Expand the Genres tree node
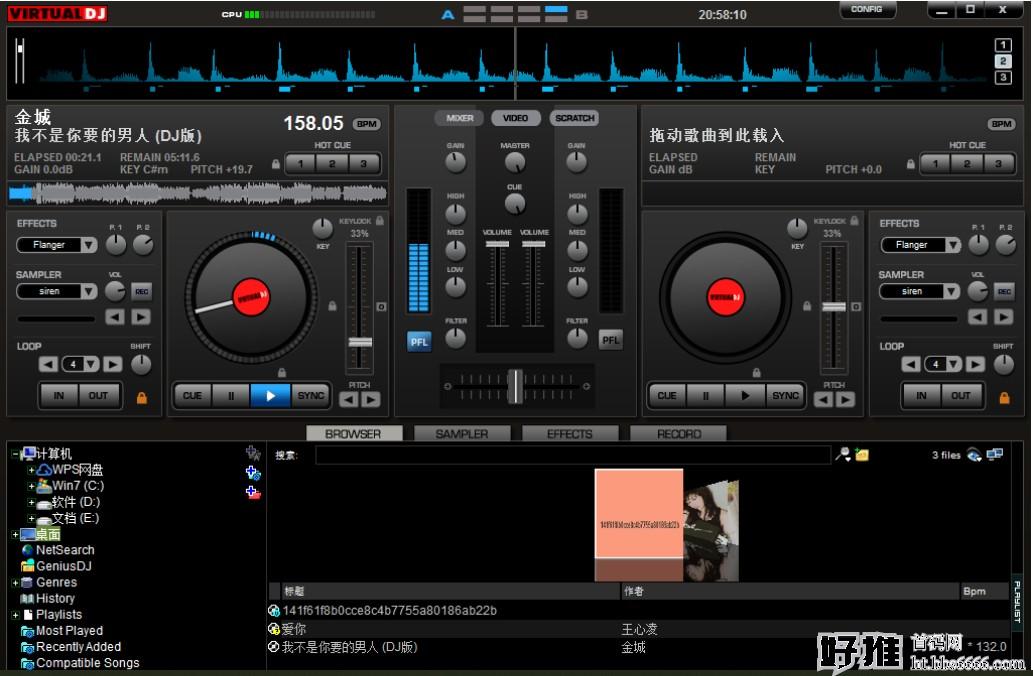The image size is (1033, 676). 15,583
